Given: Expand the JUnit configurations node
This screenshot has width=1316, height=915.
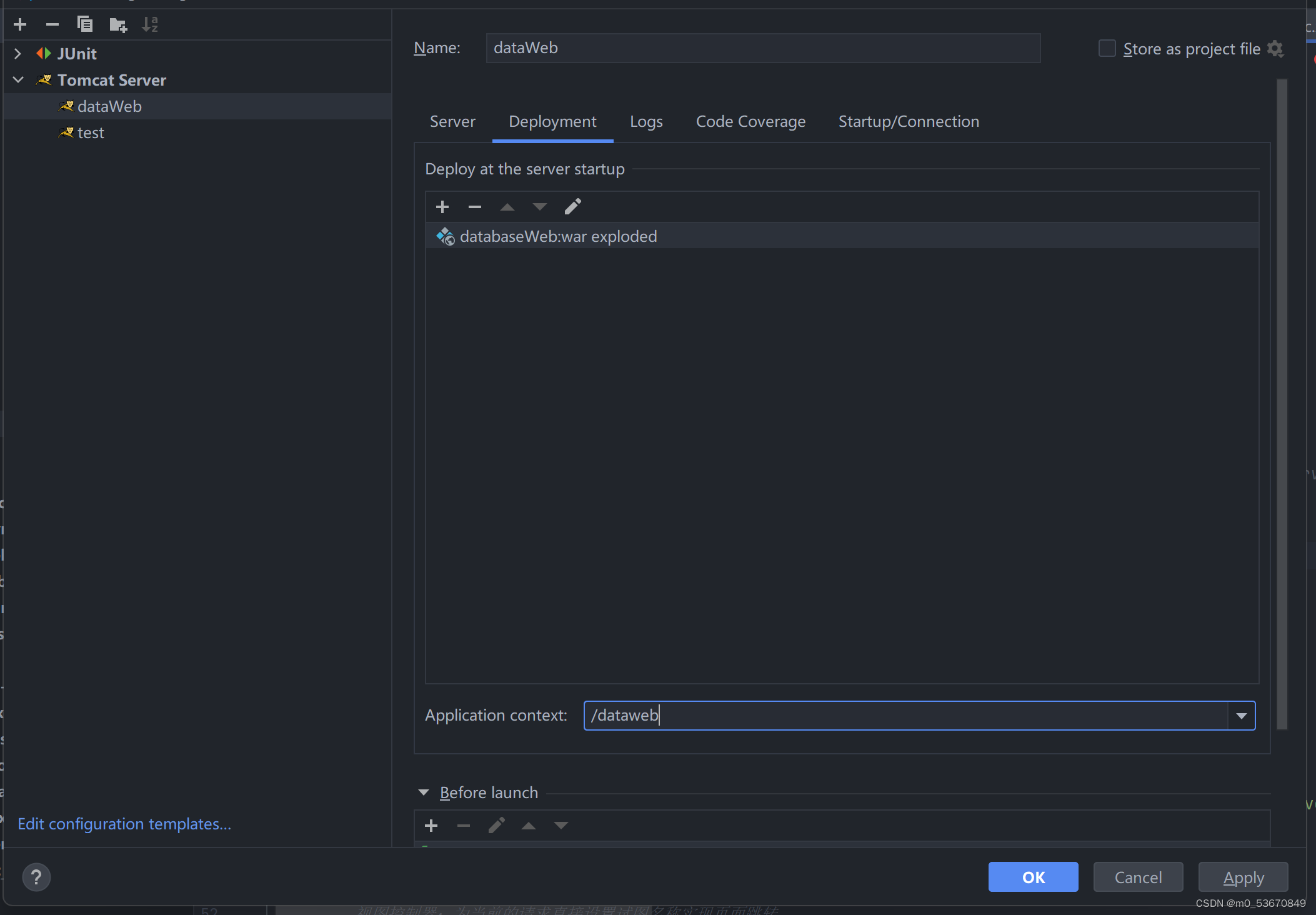Looking at the screenshot, I should tap(17, 54).
